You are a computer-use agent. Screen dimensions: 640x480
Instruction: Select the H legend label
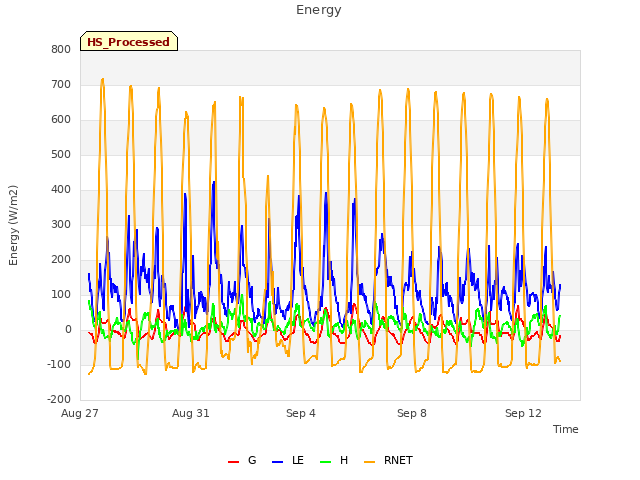coord(344,460)
